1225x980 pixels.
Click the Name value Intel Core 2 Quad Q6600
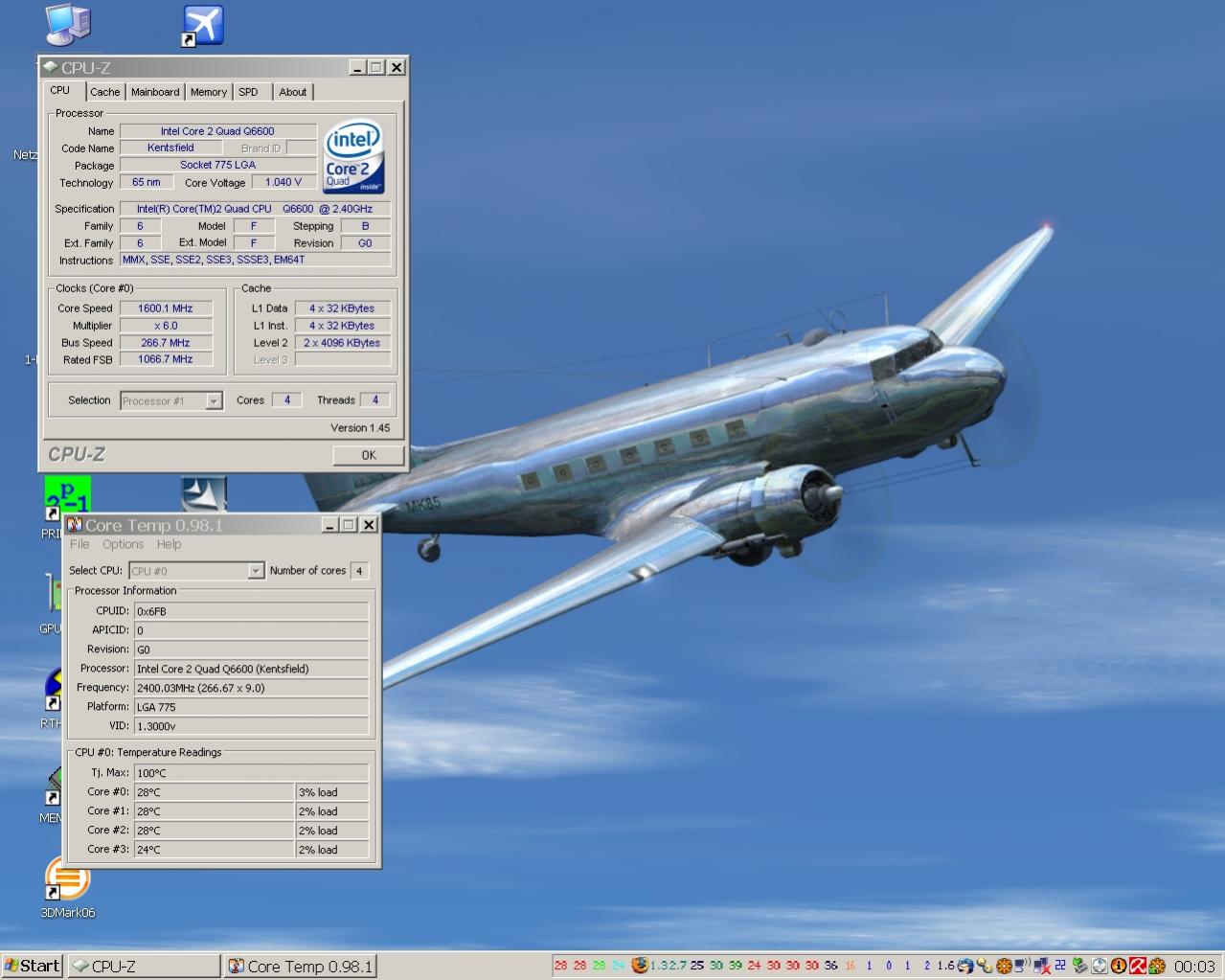click(217, 131)
